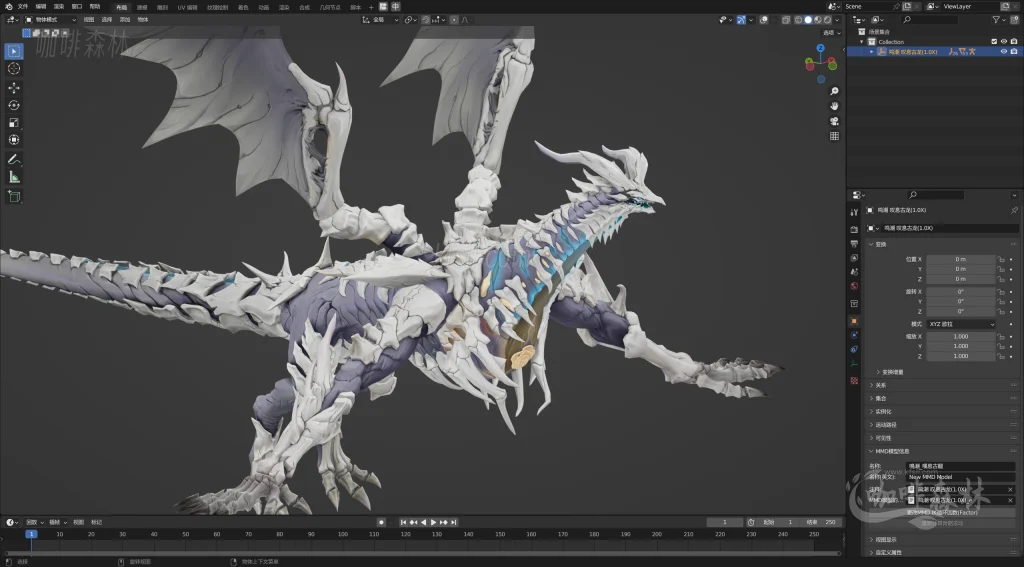
Task: Click the Location X value field
Action: [961, 259]
